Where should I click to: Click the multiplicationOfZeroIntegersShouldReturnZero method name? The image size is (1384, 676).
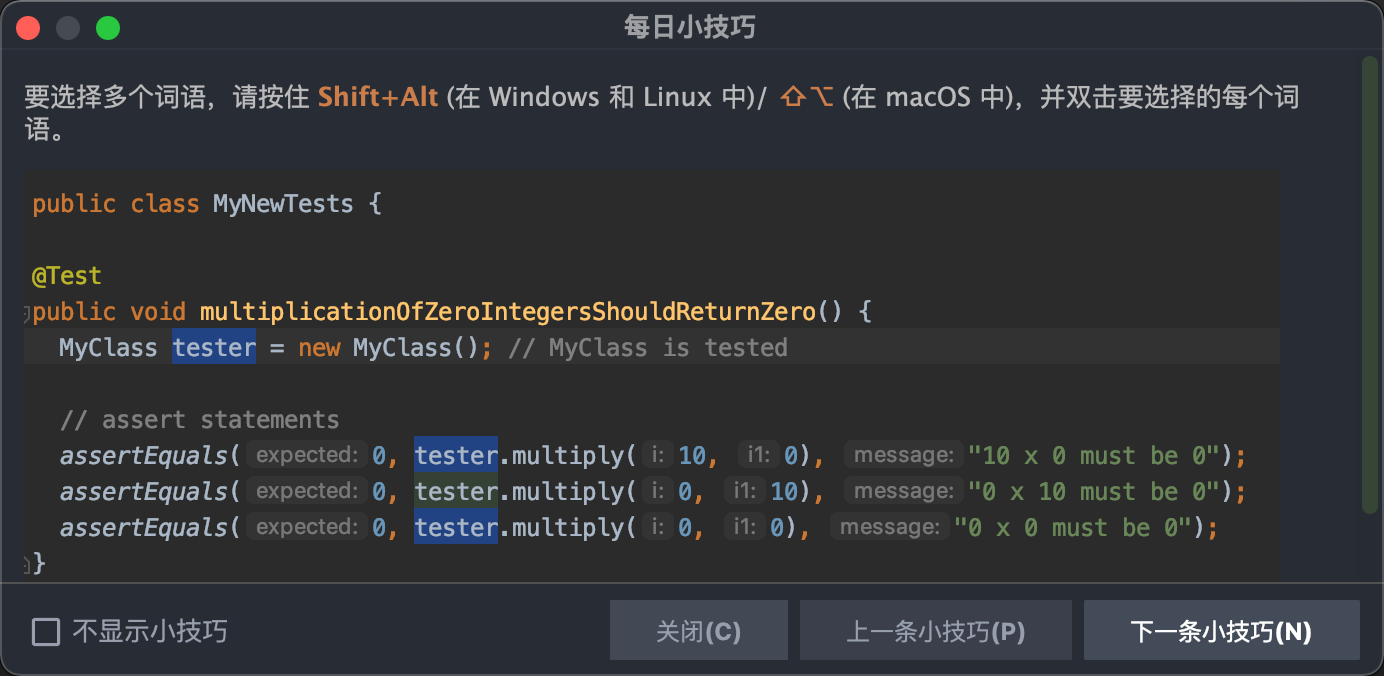[508, 312]
